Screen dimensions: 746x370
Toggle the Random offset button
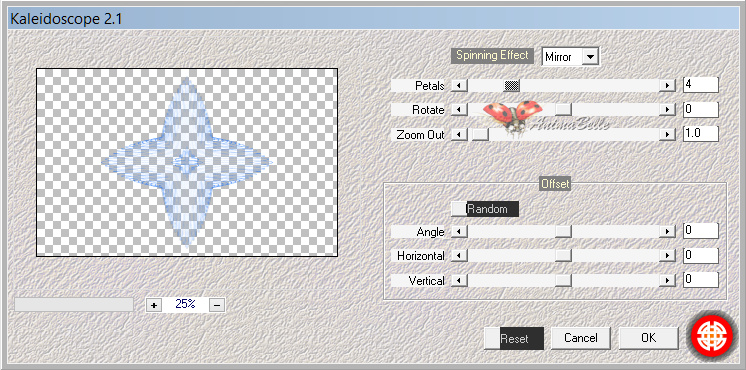pos(485,209)
